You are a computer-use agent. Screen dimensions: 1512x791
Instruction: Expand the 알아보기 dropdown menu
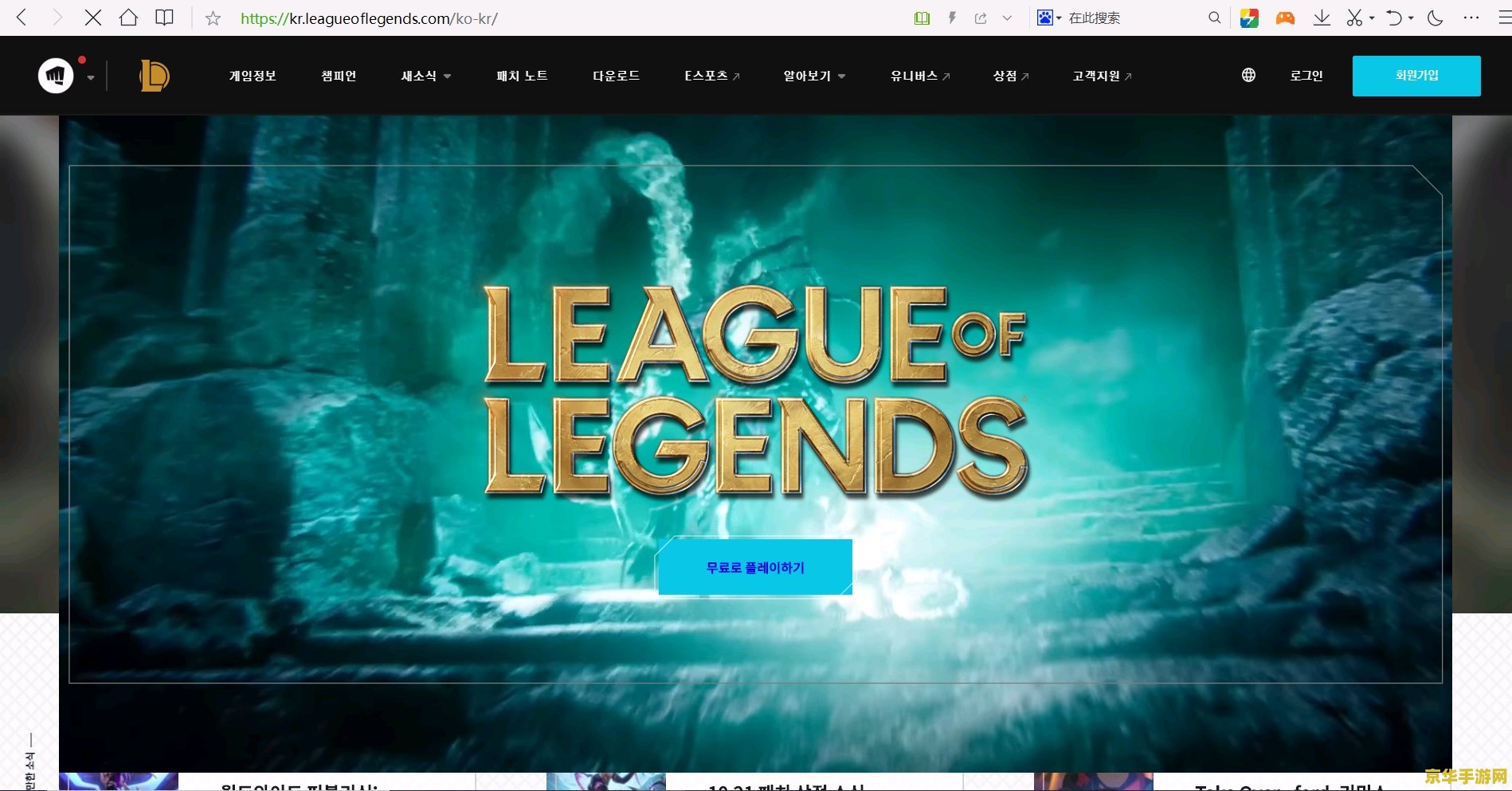814,76
